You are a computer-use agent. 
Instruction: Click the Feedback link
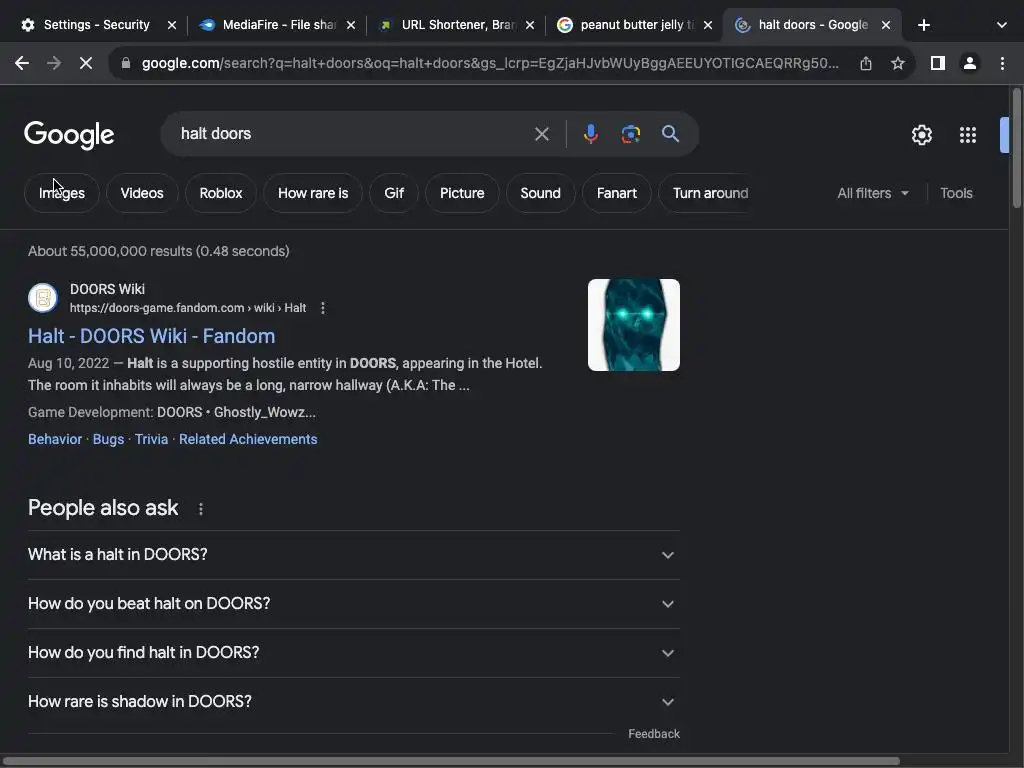point(654,734)
